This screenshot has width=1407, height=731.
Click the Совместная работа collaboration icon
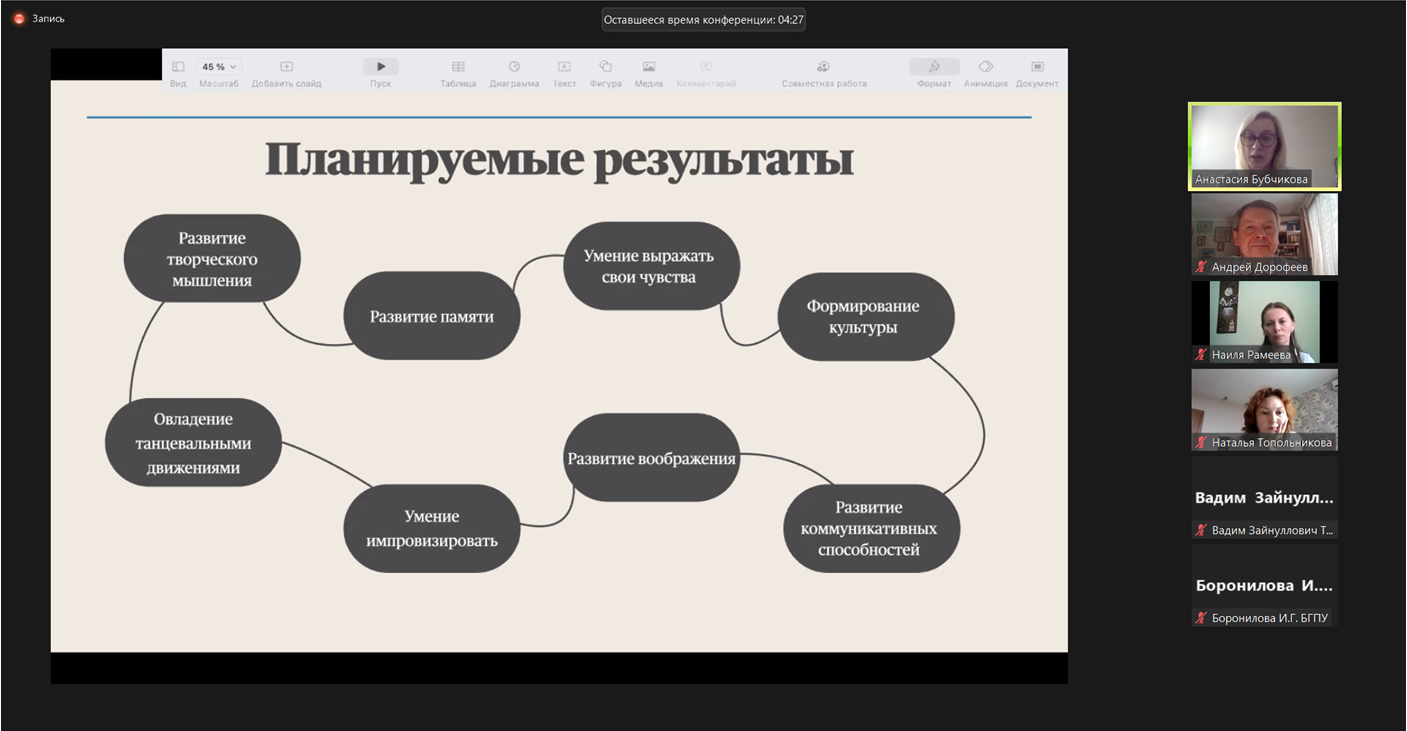[823, 67]
